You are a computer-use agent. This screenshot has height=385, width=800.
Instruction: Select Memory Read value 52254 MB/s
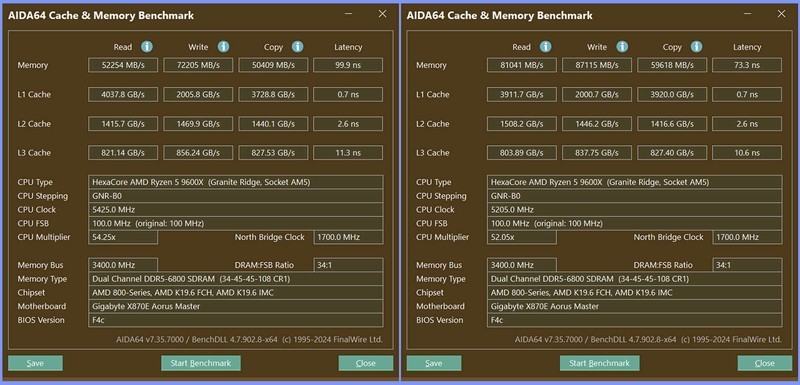point(123,65)
